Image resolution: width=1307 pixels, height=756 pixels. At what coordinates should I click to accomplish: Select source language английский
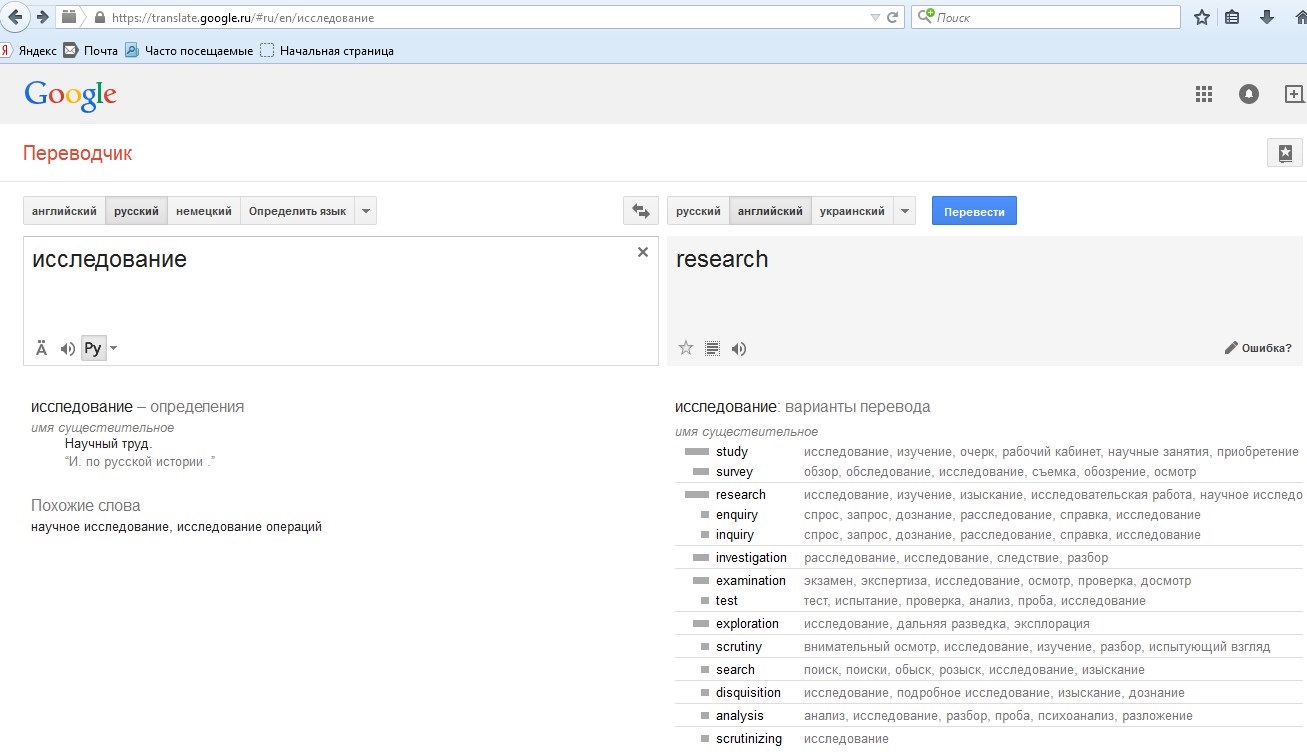point(64,211)
